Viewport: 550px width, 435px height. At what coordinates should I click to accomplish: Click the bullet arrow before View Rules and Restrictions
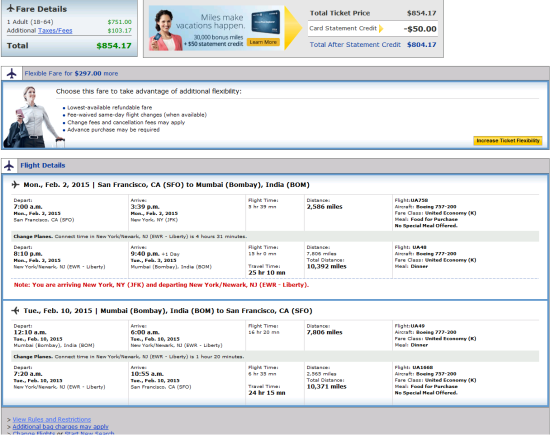[x=9, y=420]
